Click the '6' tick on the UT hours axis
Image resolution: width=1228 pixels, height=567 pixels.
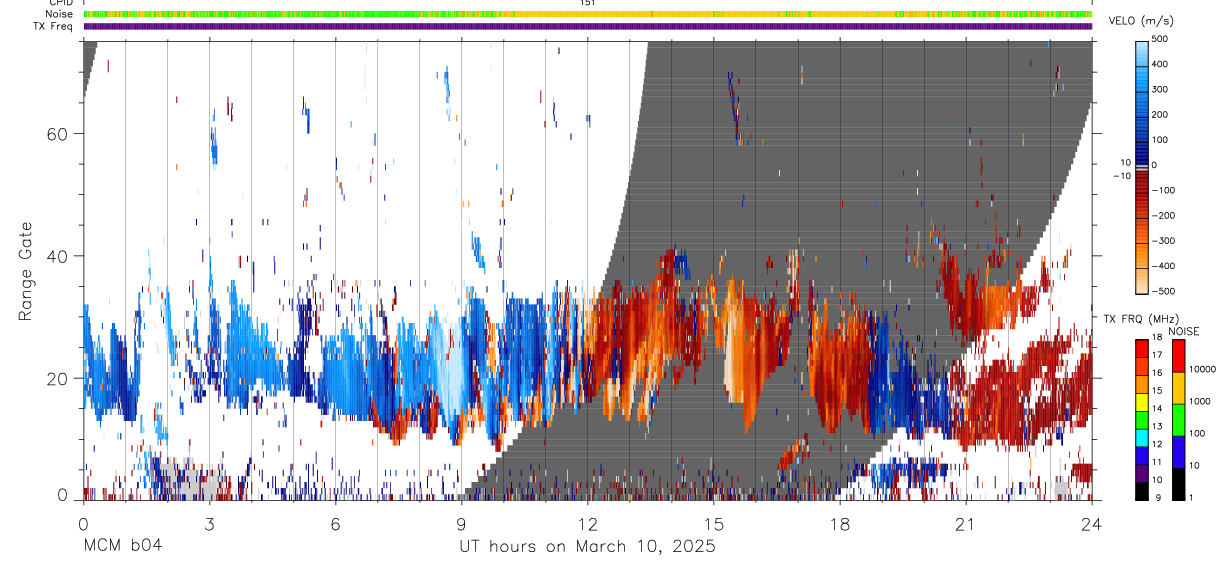point(335,524)
